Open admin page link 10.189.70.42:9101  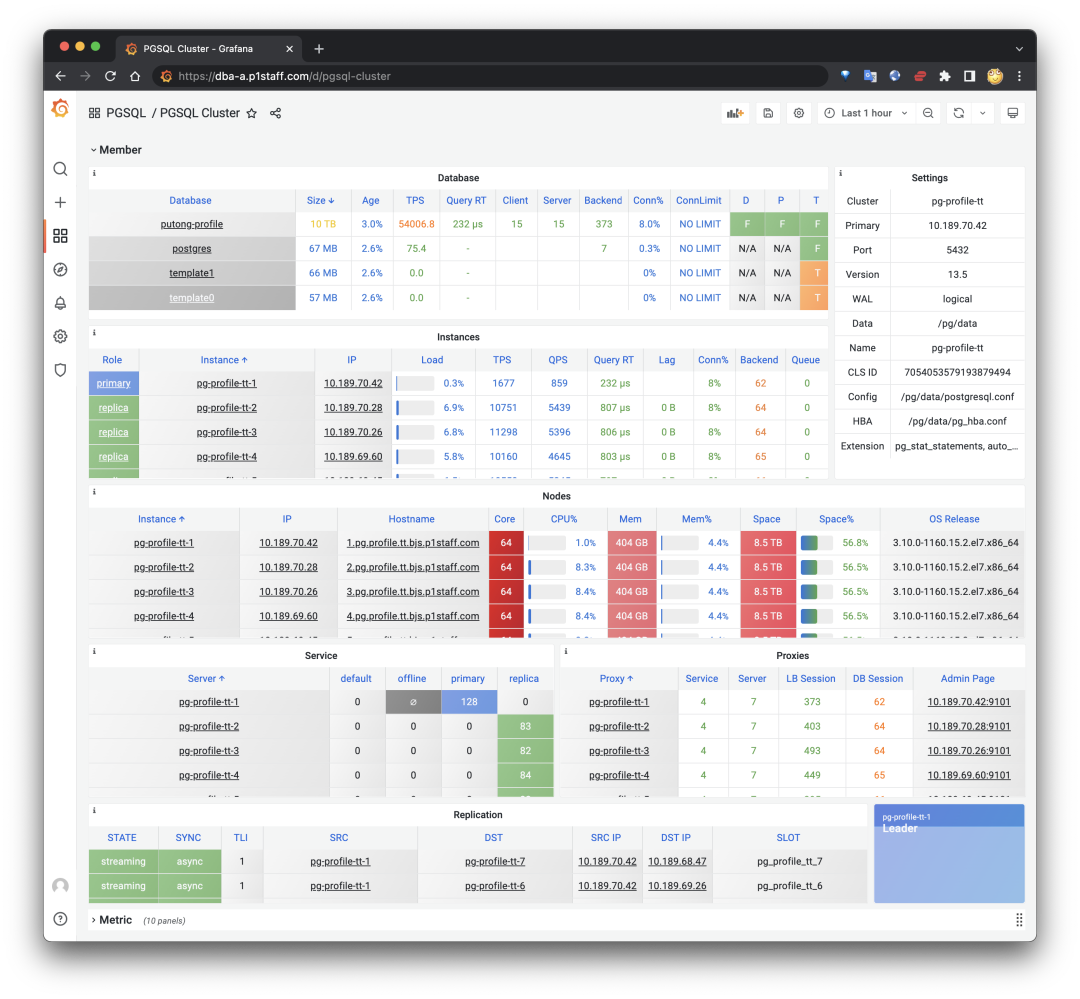pos(968,702)
